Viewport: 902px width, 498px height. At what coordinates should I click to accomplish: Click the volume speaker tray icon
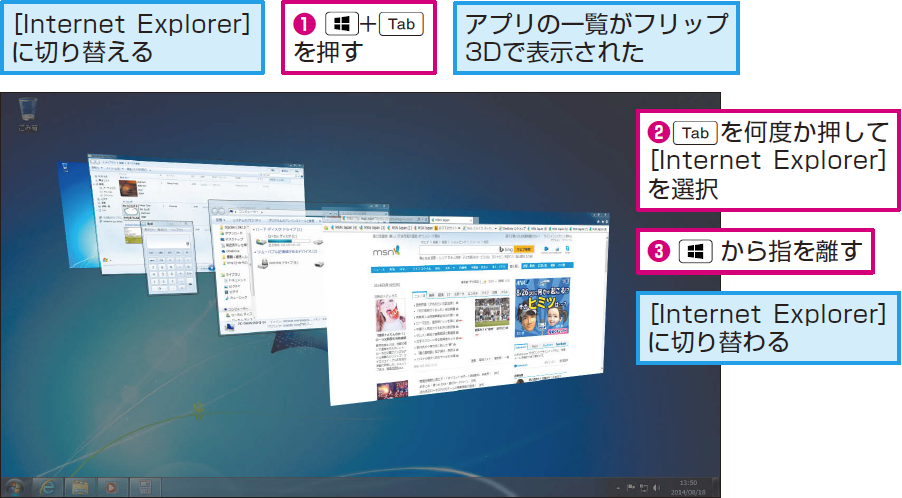click(656, 488)
